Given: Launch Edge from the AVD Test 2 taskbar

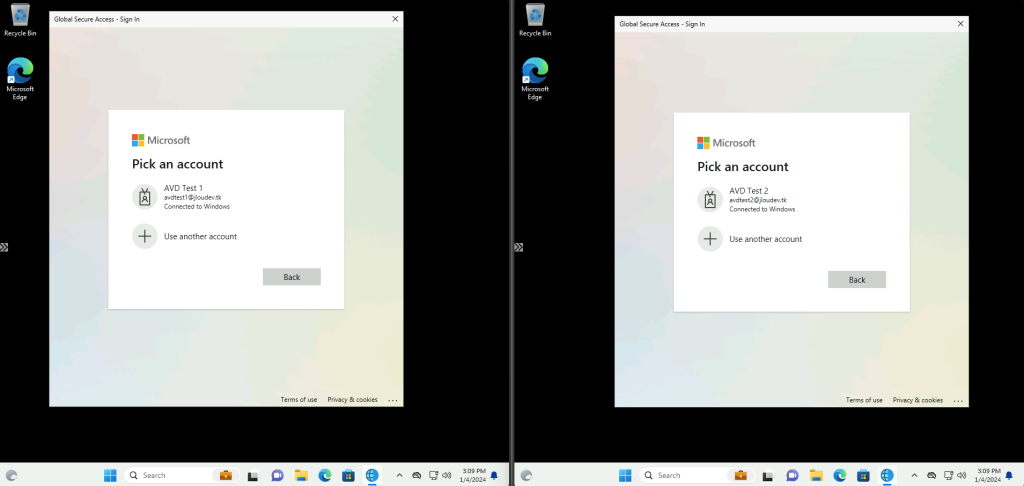Looking at the screenshot, I should (x=840, y=476).
